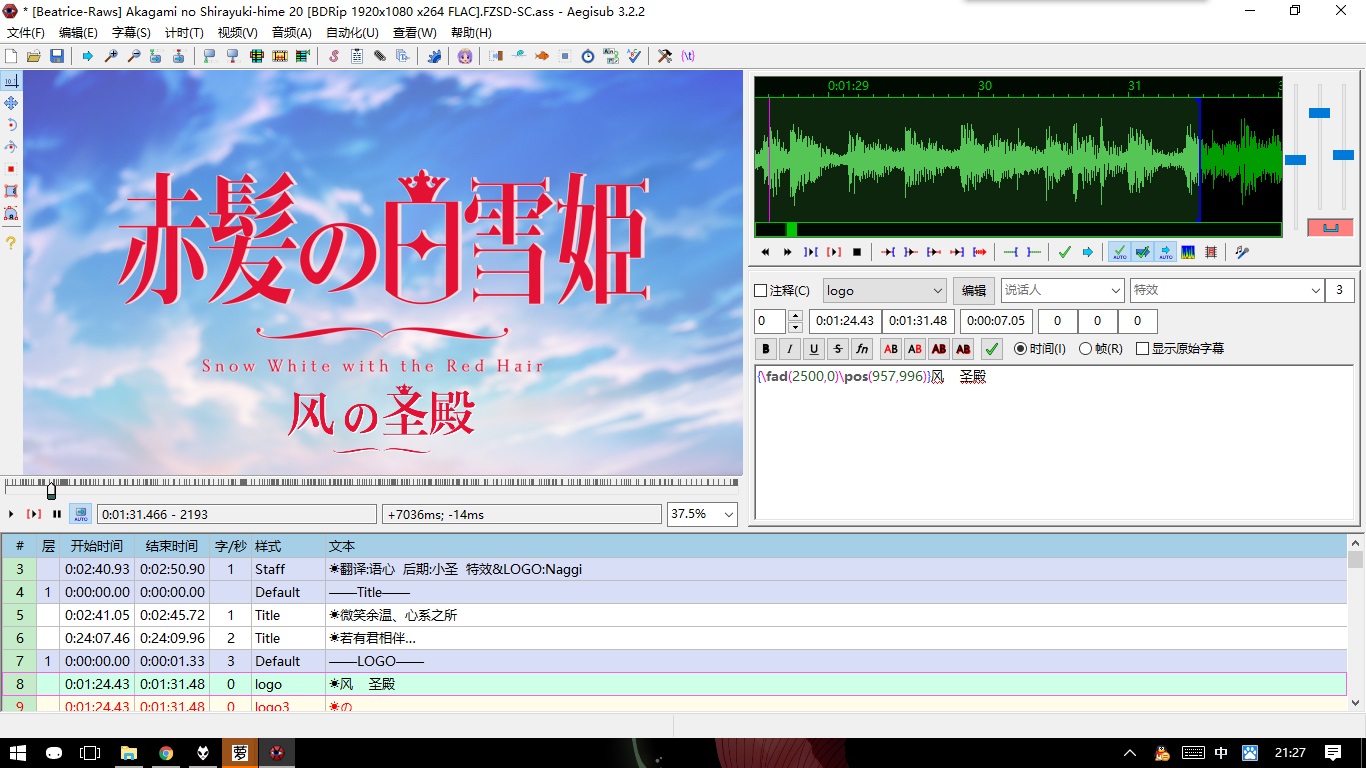
Task: Open font chooser with fn button
Action: point(862,349)
